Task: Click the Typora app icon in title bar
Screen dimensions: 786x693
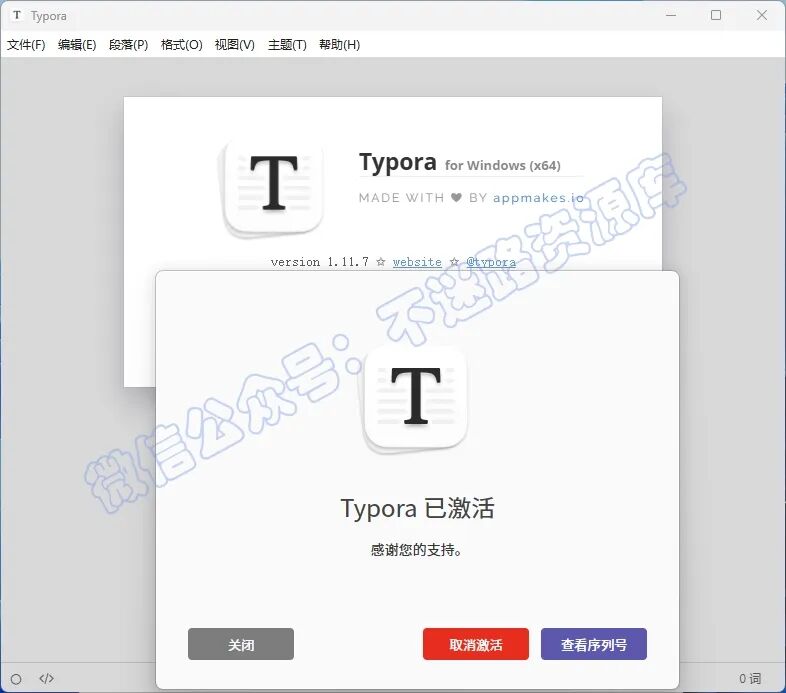Action: tap(17, 16)
